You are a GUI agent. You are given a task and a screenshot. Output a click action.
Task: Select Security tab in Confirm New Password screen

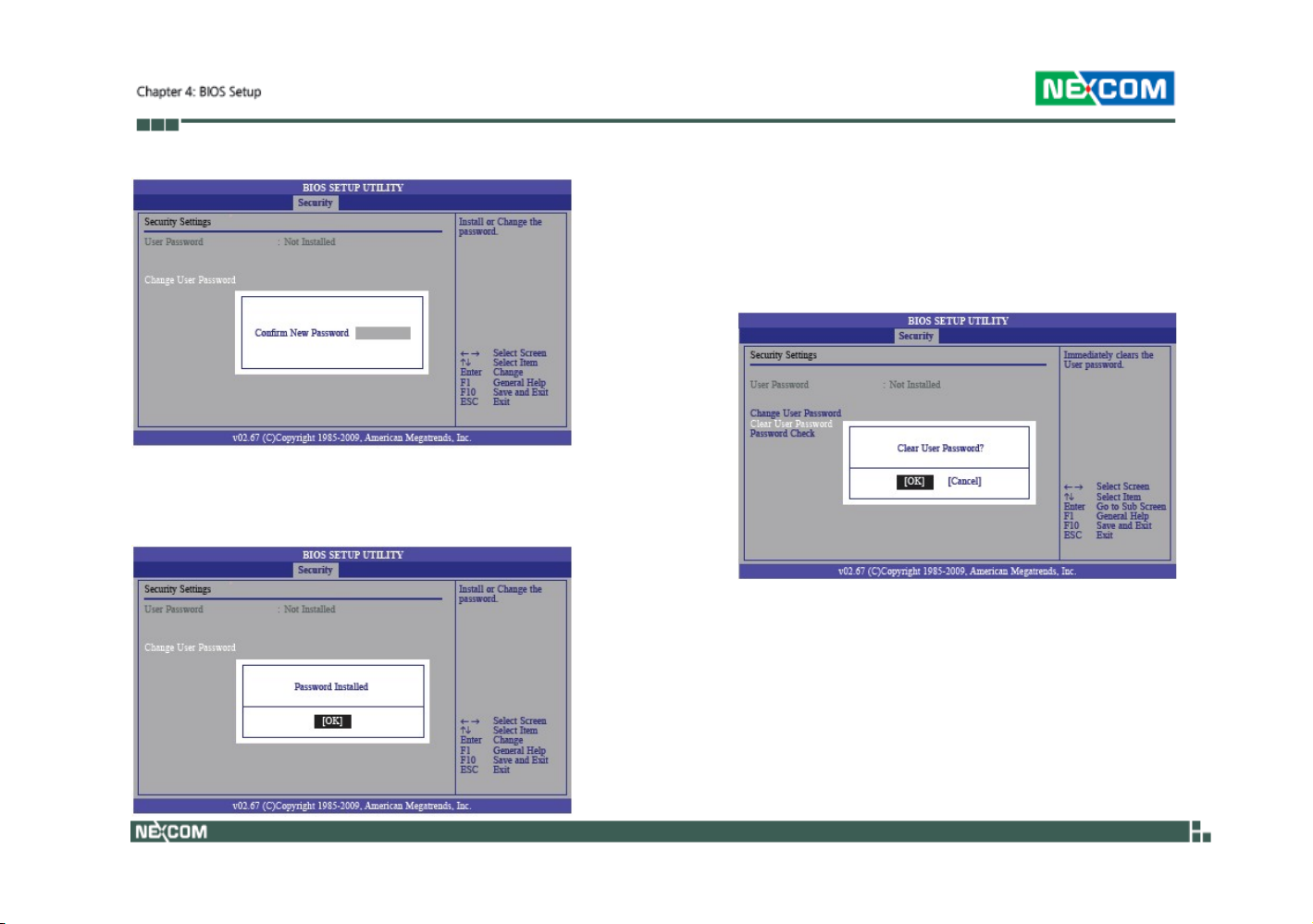click(x=316, y=203)
